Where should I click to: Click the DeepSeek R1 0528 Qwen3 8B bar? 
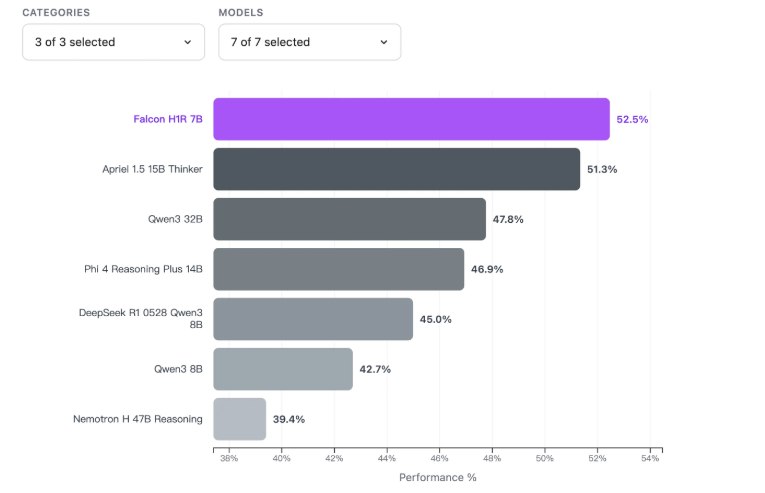313,319
